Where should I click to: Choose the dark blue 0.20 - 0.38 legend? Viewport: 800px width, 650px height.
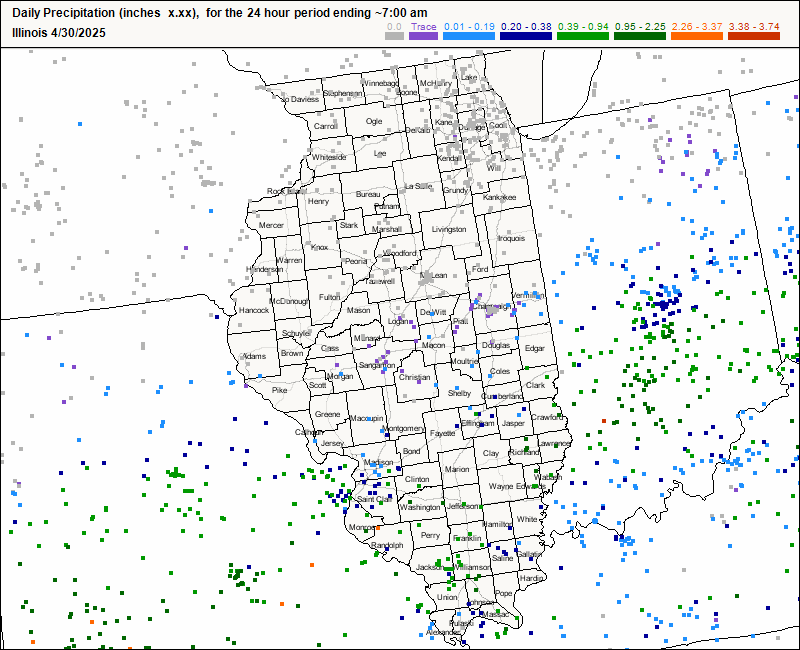[x=526, y=35]
